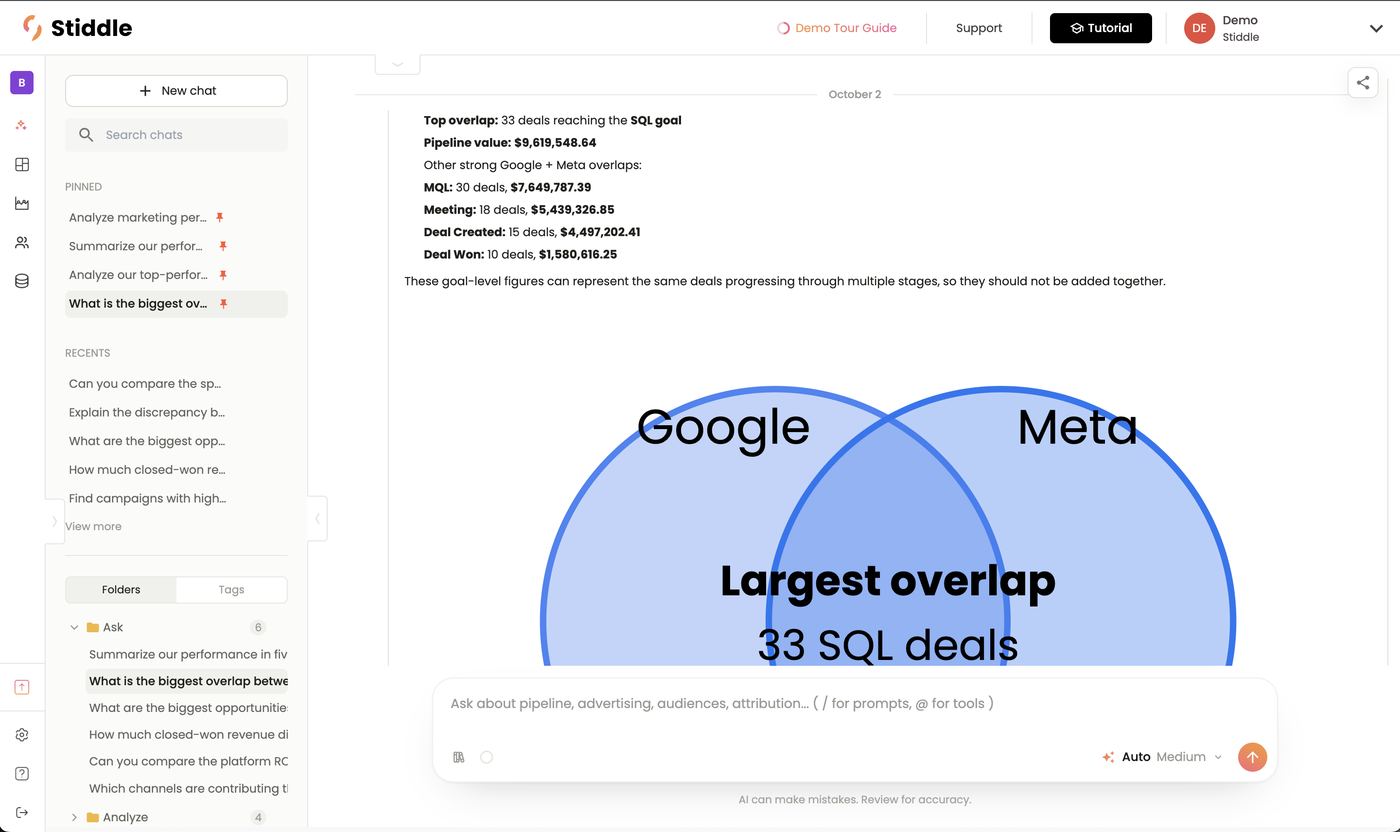Open recent chat How much closed-won re…

pyautogui.click(x=147, y=469)
